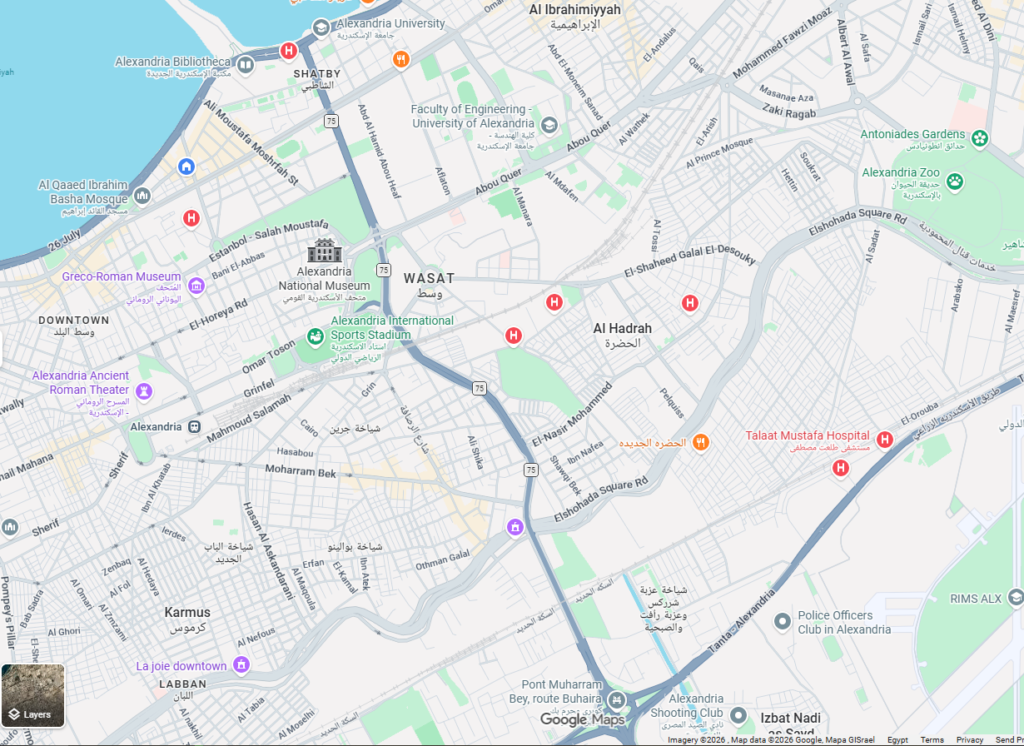Open the Privacy link in footer
Screen dimensions: 1024x746
pyautogui.click(x=970, y=740)
